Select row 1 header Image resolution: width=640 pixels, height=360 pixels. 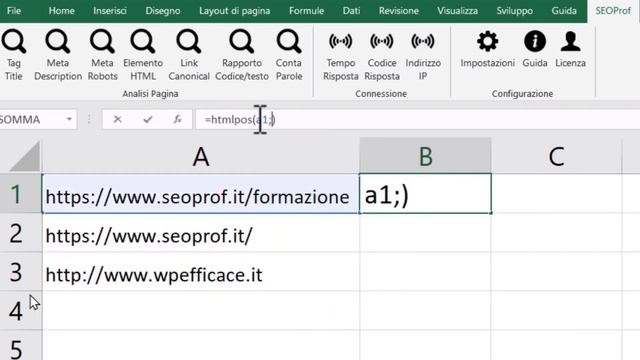20,194
